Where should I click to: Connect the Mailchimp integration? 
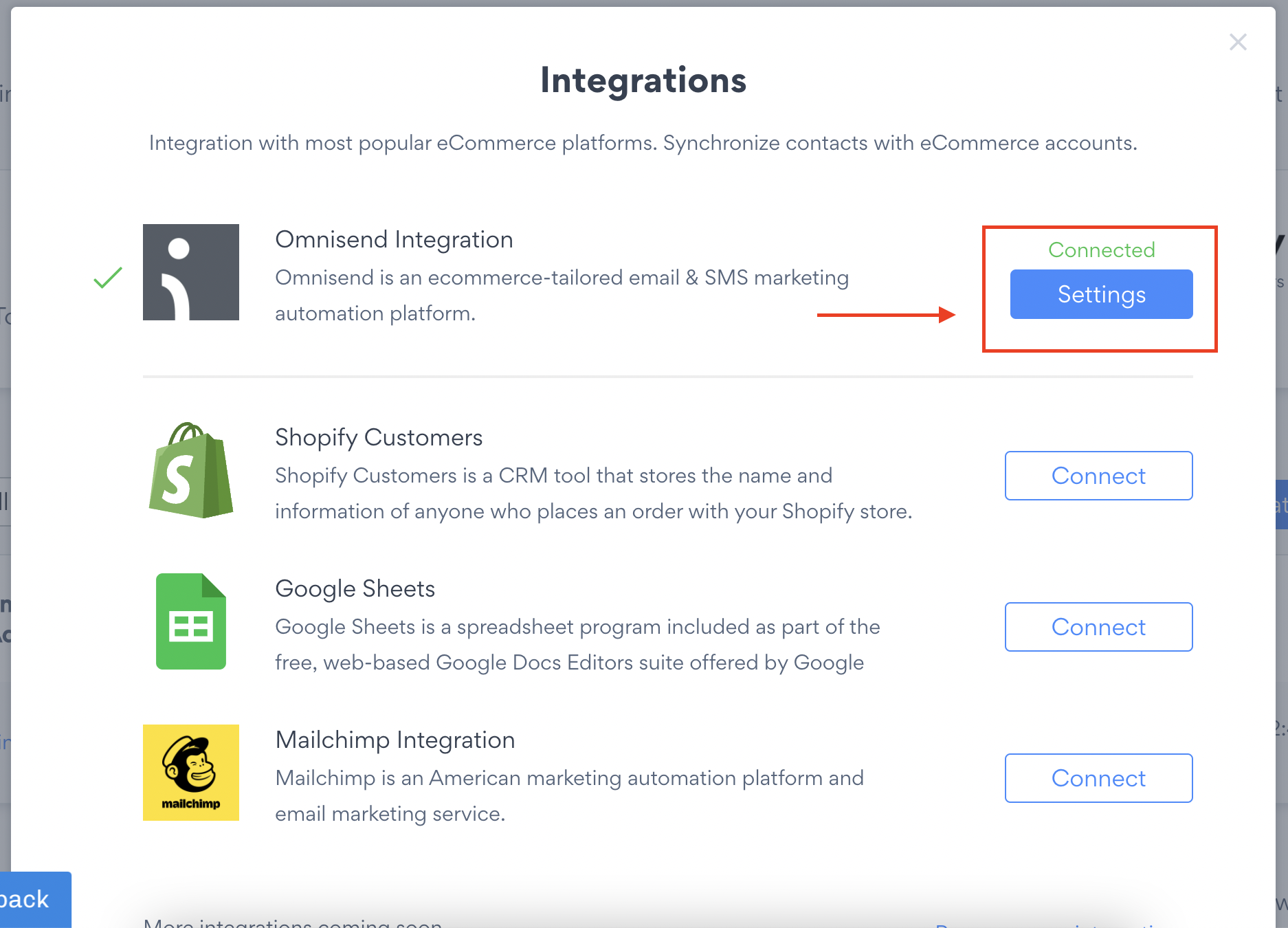pos(1098,778)
